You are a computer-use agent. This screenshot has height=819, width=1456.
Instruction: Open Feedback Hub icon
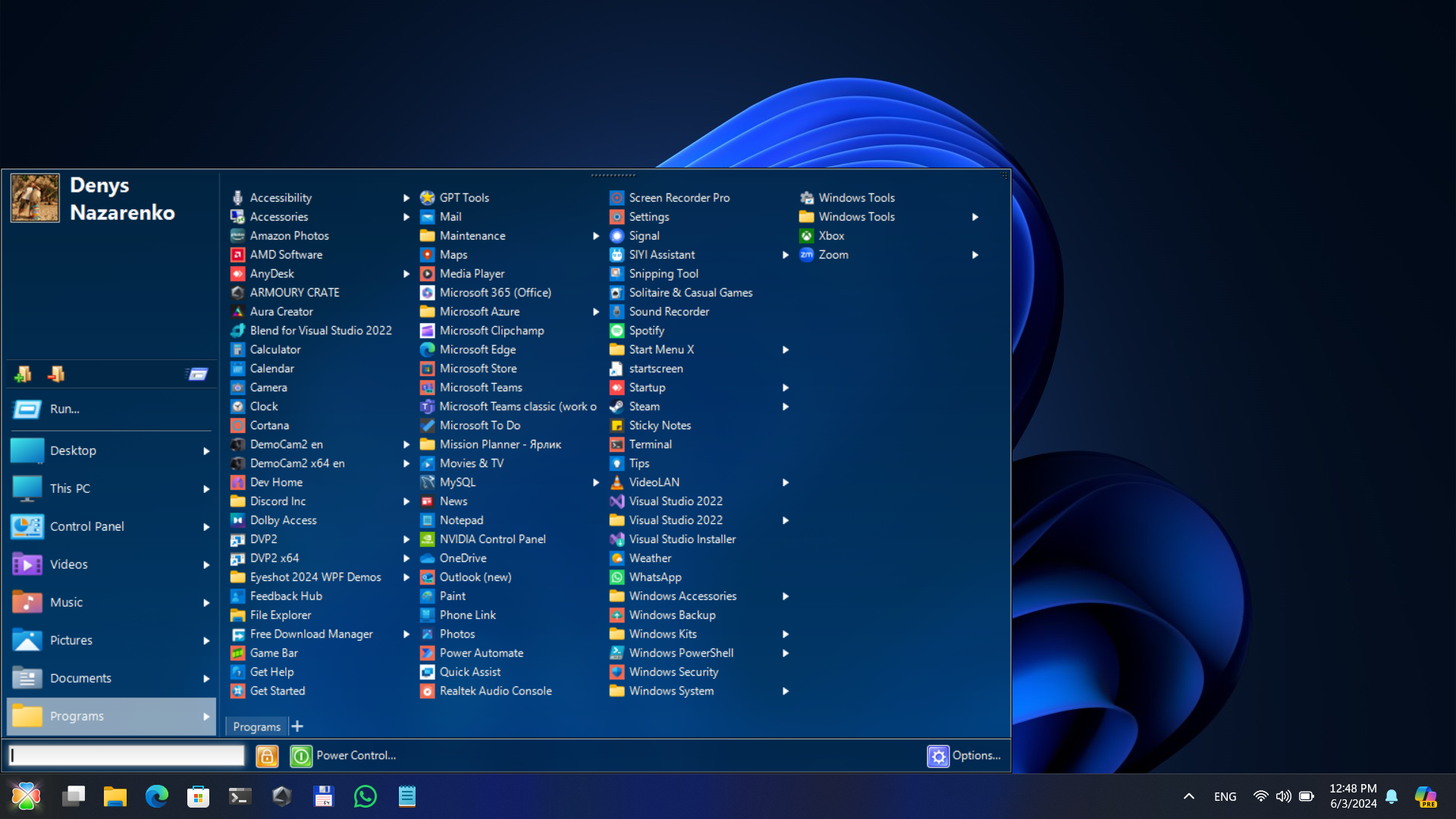click(x=237, y=596)
